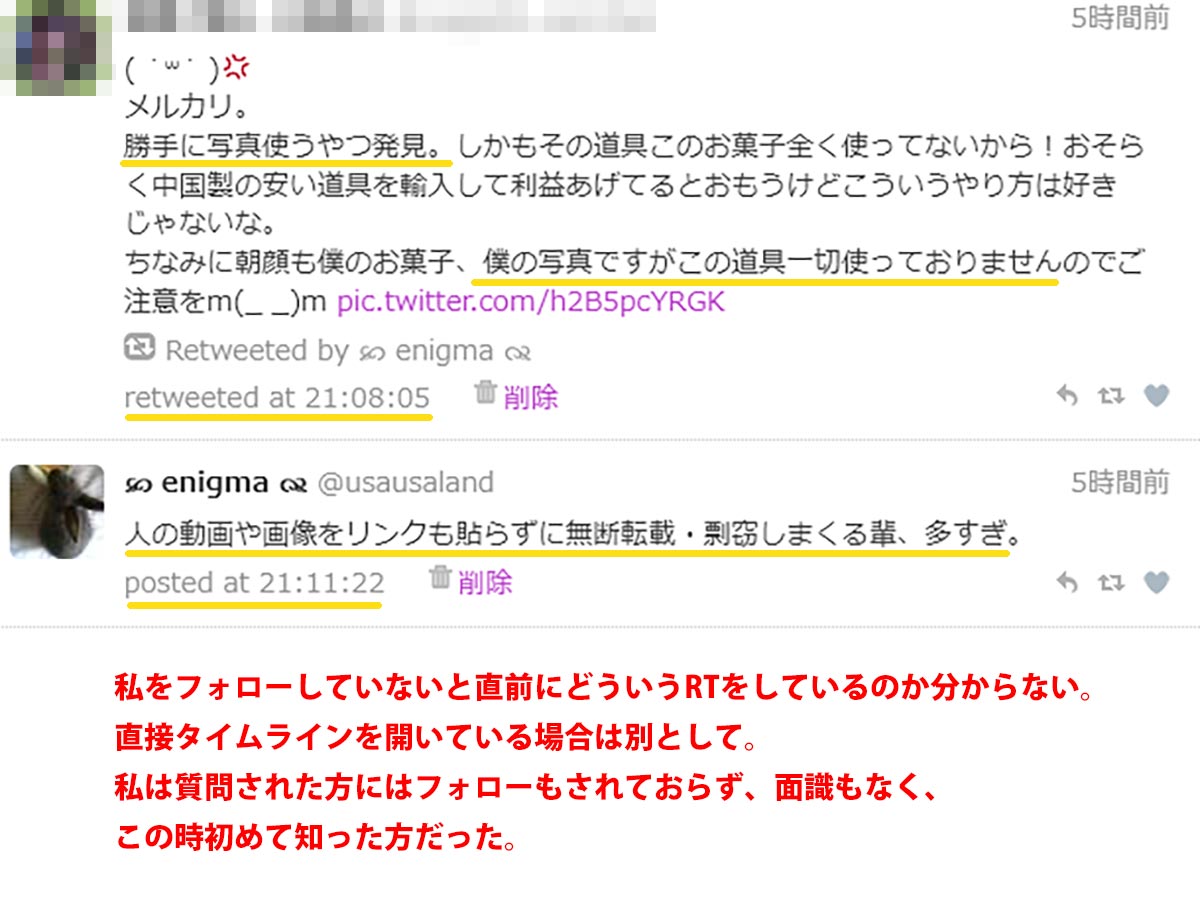Image resolution: width=1200 pixels, height=900 pixels.
Task: Retweet enigma's 21:11:22 post via its retweet icon
Action: [1111, 582]
